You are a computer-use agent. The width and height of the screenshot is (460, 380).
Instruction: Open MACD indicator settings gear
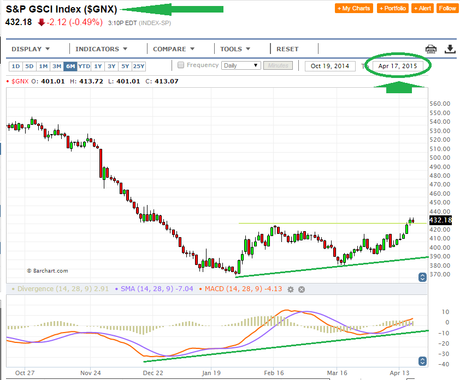point(291,289)
